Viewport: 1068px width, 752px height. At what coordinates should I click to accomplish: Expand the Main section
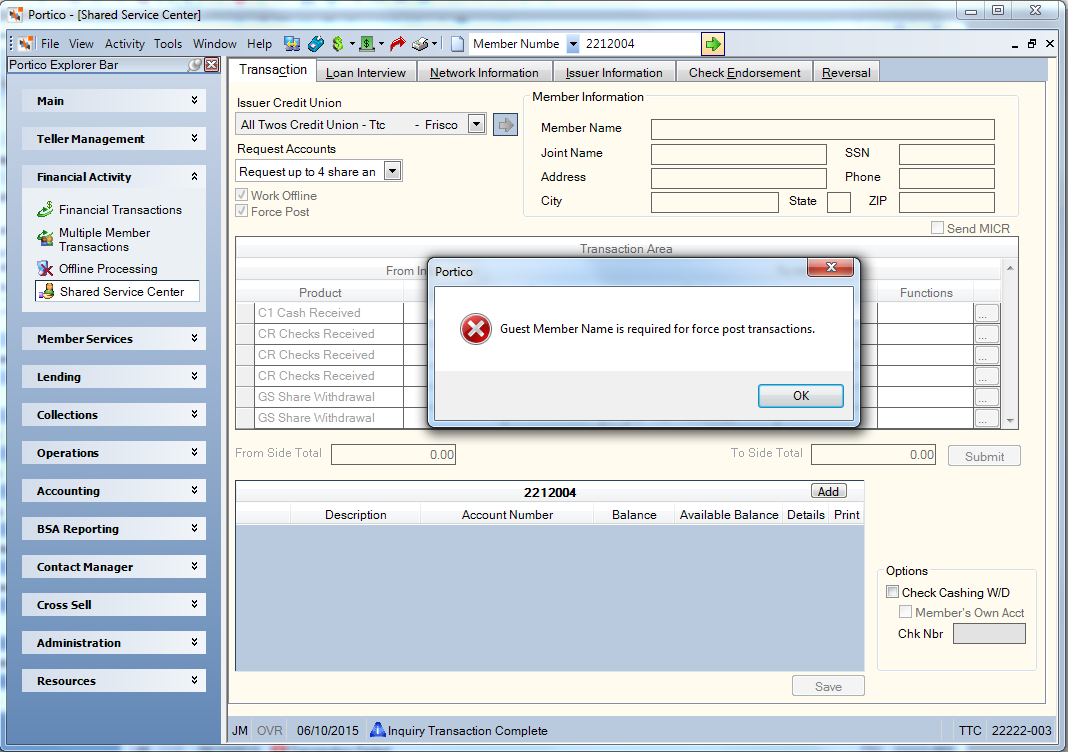point(114,101)
